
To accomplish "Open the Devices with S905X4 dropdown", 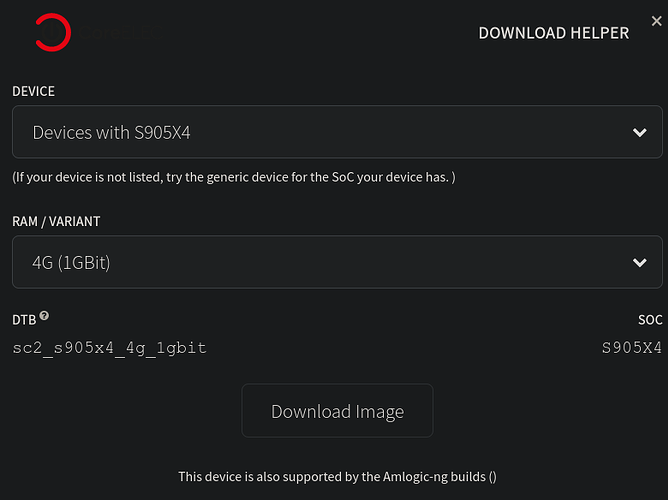I will (x=336, y=132).
